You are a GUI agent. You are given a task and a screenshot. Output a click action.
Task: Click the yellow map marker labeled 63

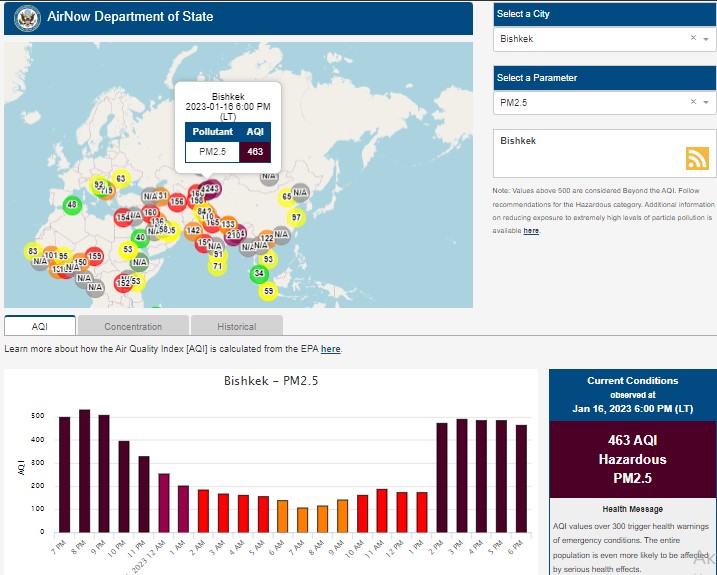tap(120, 179)
